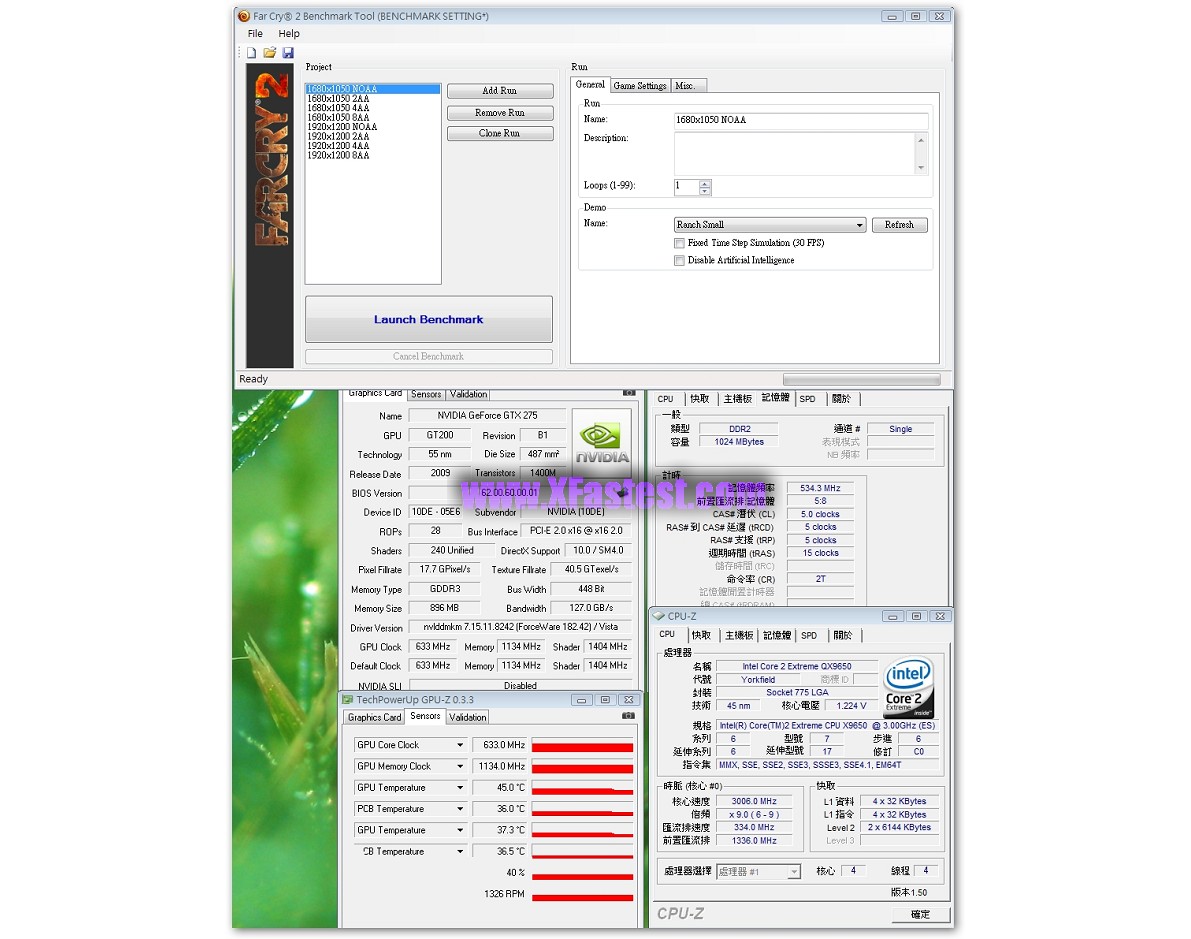This screenshot has height=939, width=1191.
Task: Expand the PCB Temperature sensor dropdown
Action: 461,809
